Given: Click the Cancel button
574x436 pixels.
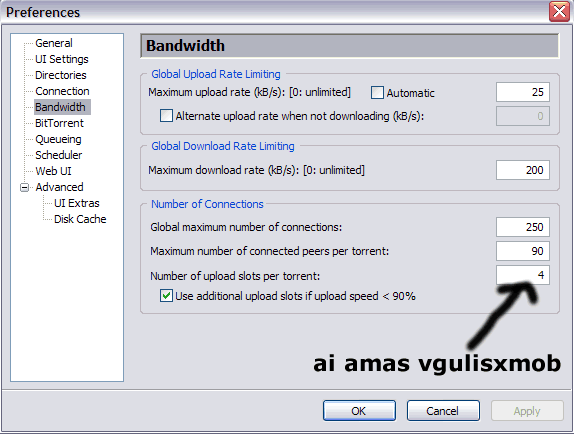Looking at the screenshot, I should [443, 411].
